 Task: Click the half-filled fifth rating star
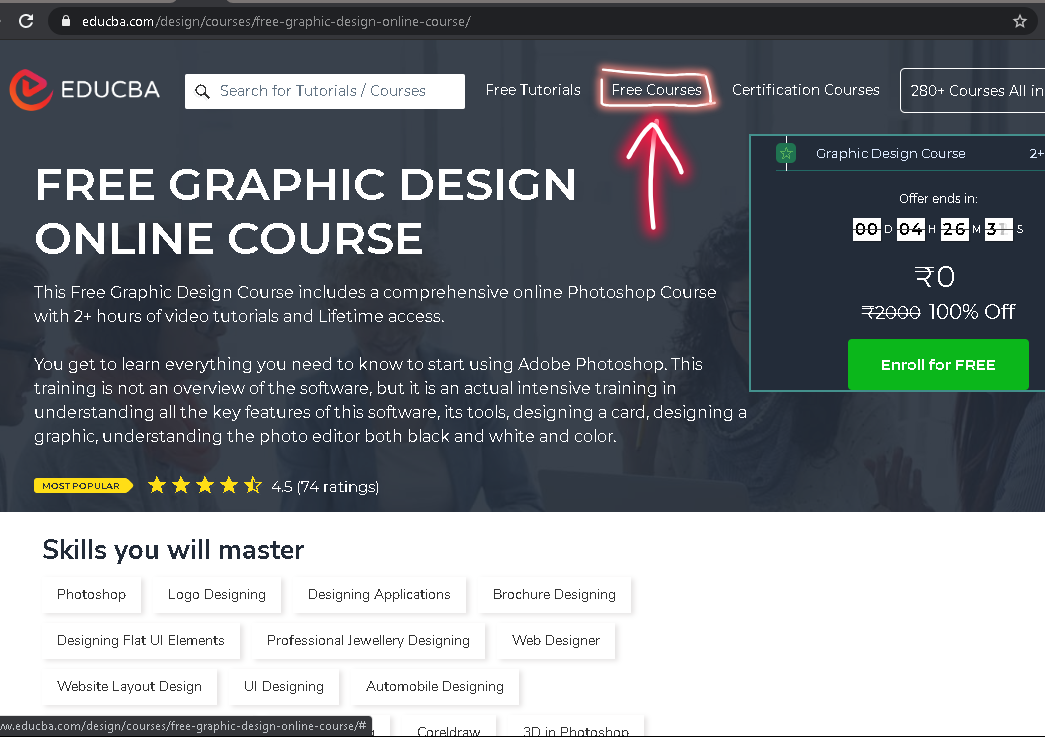click(253, 485)
